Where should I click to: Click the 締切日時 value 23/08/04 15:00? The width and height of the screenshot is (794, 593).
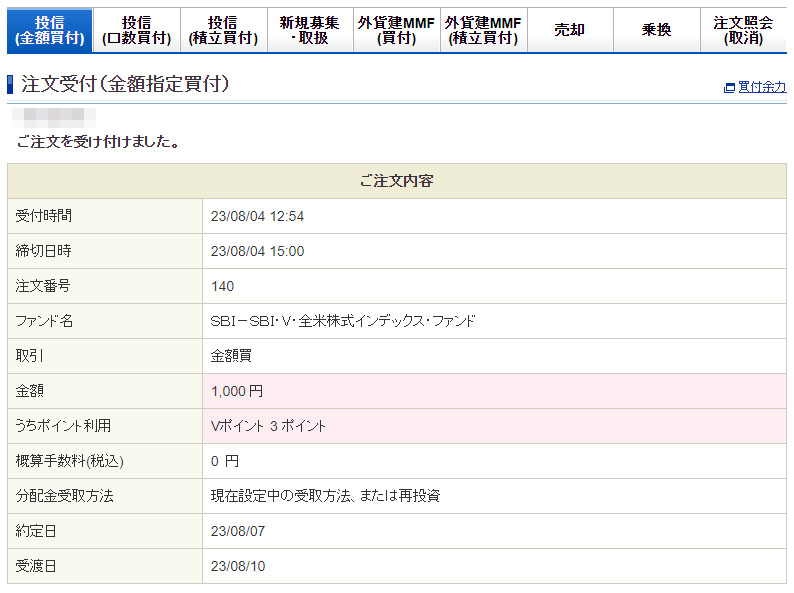pyautogui.click(x=257, y=251)
